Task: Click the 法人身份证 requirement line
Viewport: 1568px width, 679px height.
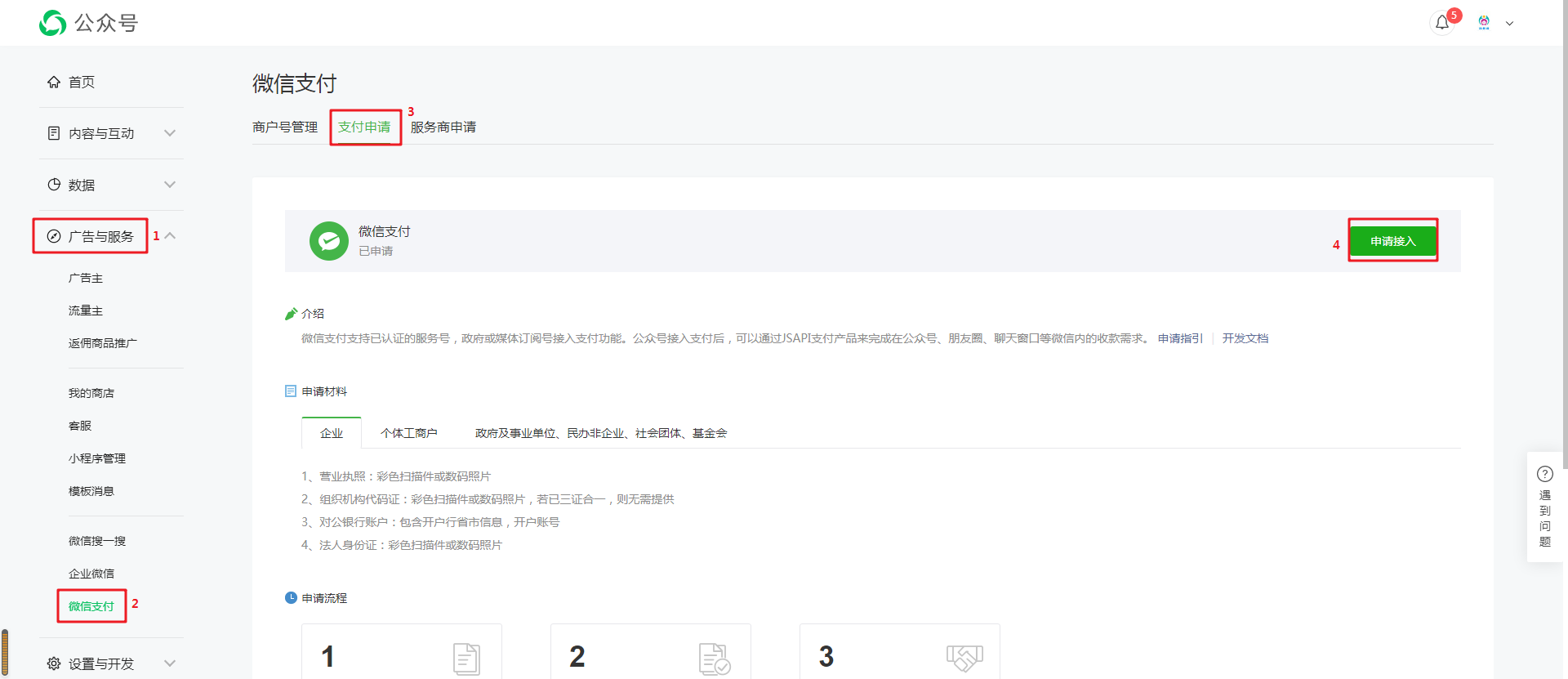Action: click(402, 545)
